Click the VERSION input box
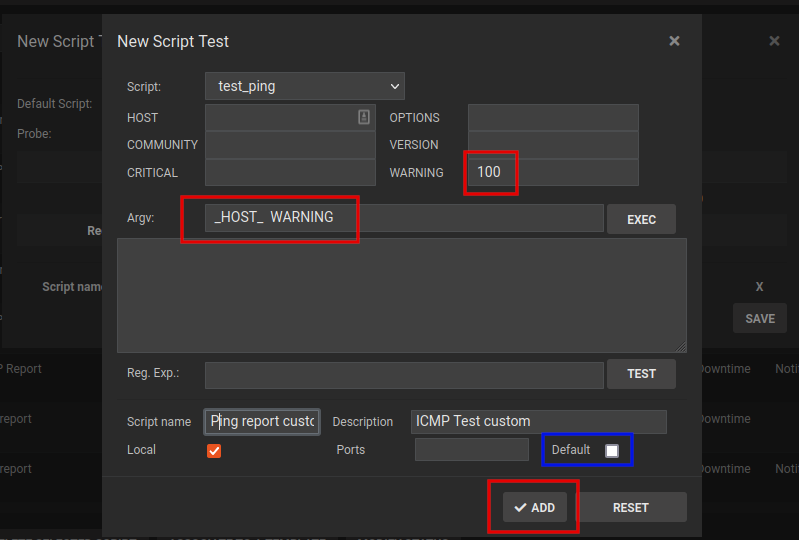The height and width of the screenshot is (540, 799). [x=552, y=145]
